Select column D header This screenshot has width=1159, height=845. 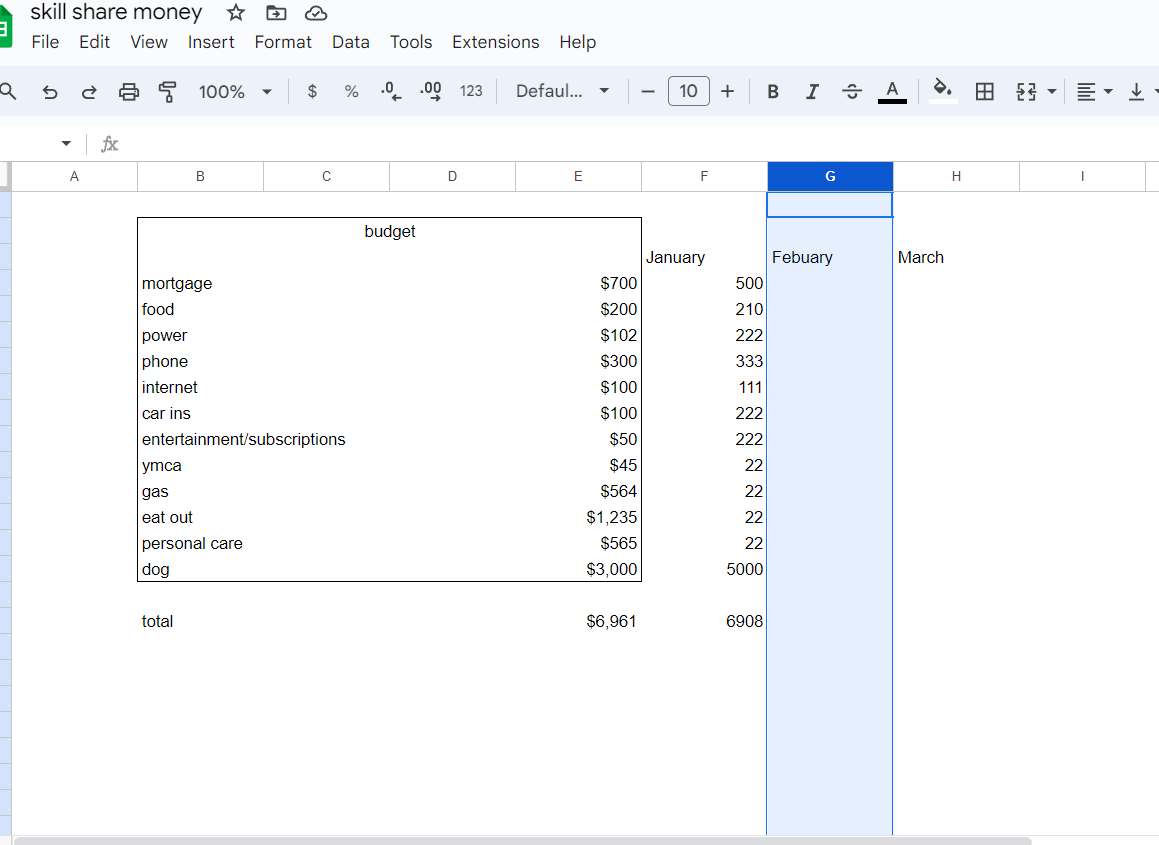452,177
